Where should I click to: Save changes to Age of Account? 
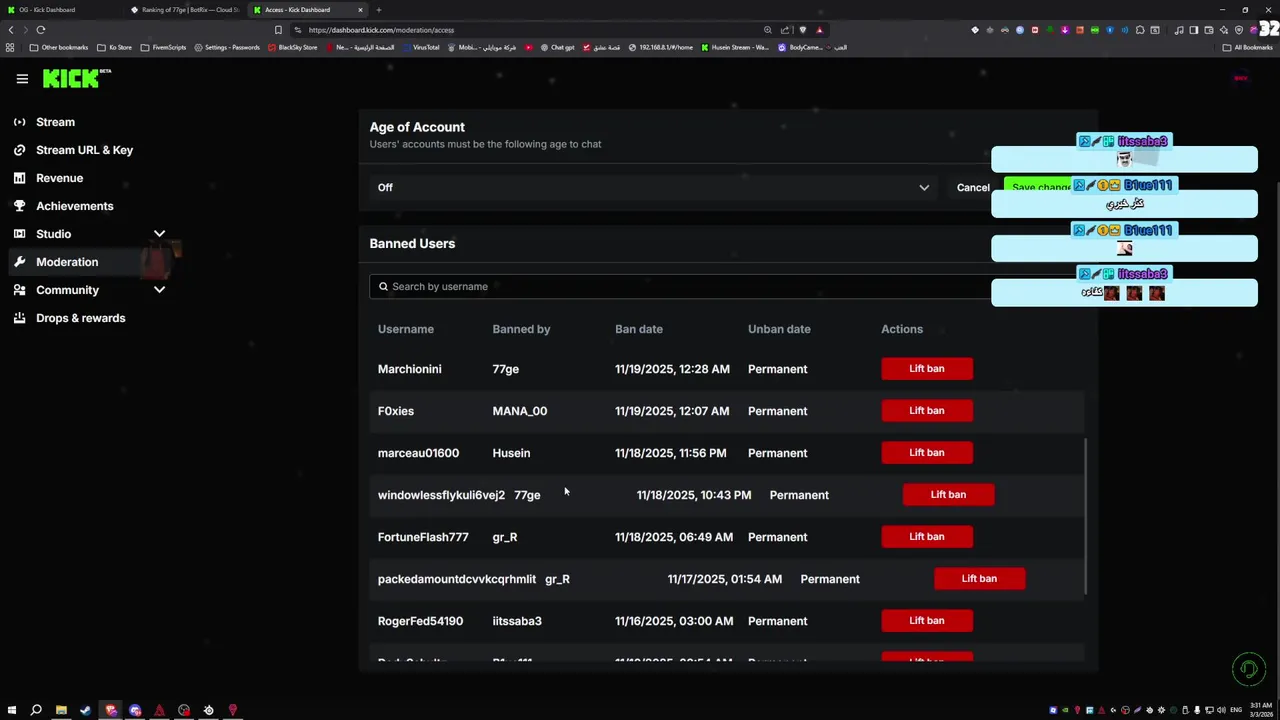1040,187
